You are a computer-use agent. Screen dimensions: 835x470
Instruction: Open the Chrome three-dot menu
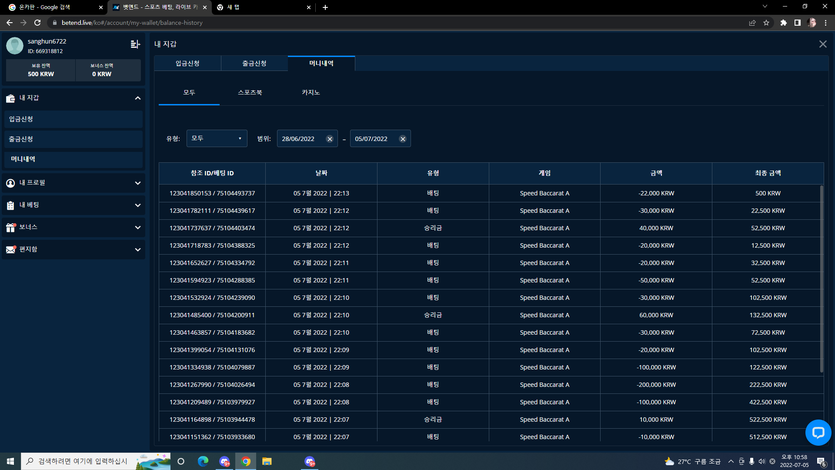coord(826,22)
